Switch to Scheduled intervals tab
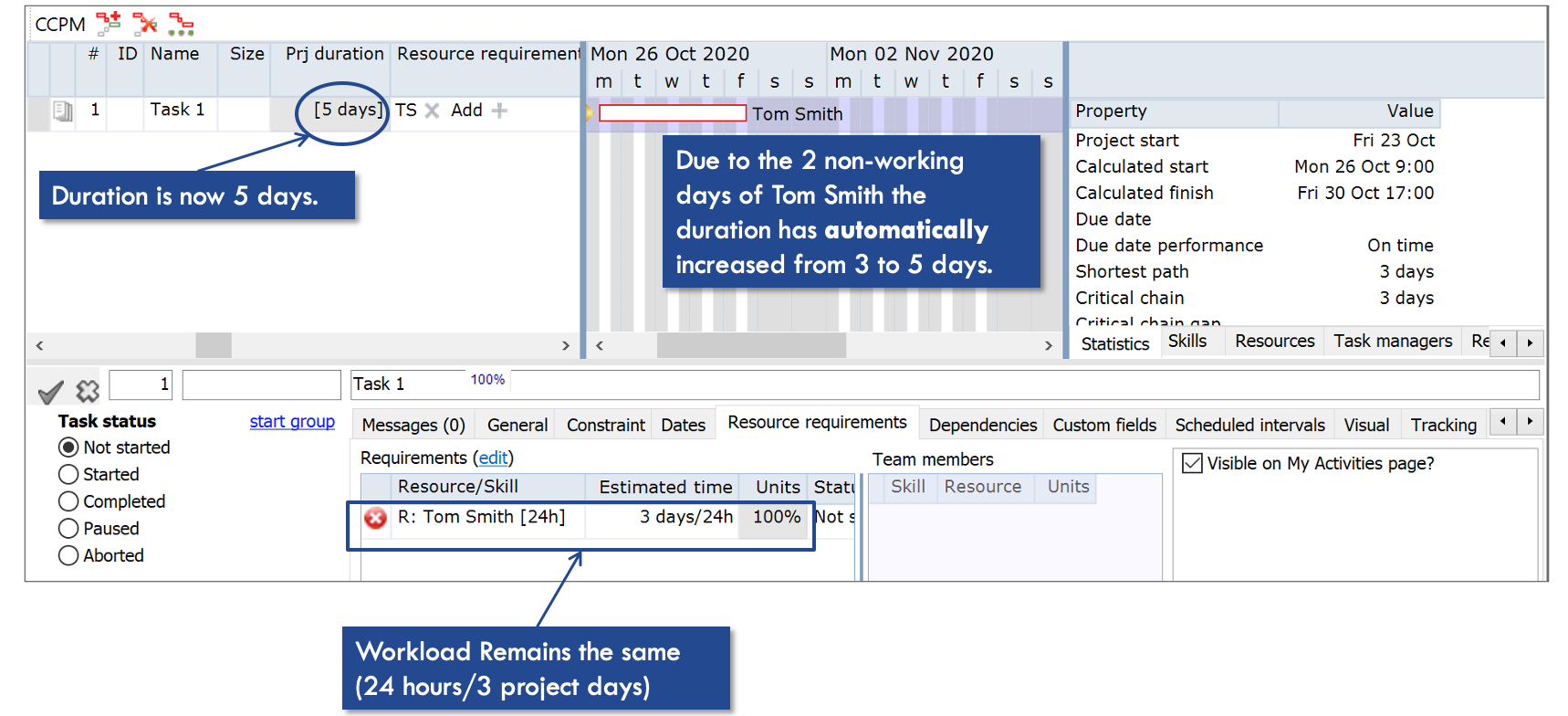This screenshot has height=716, width=1568. pos(1249,425)
